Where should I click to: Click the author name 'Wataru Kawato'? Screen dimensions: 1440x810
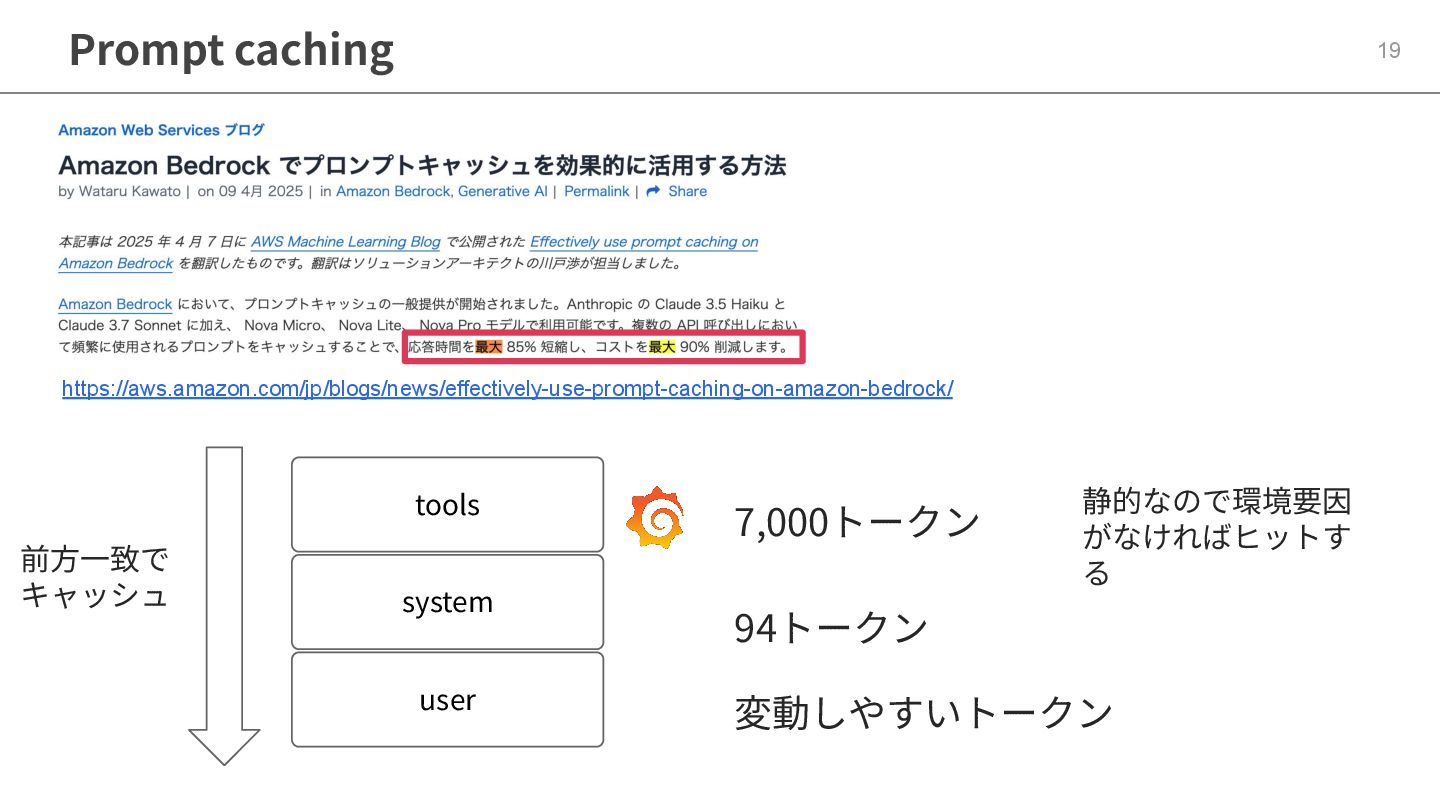(130, 191)
